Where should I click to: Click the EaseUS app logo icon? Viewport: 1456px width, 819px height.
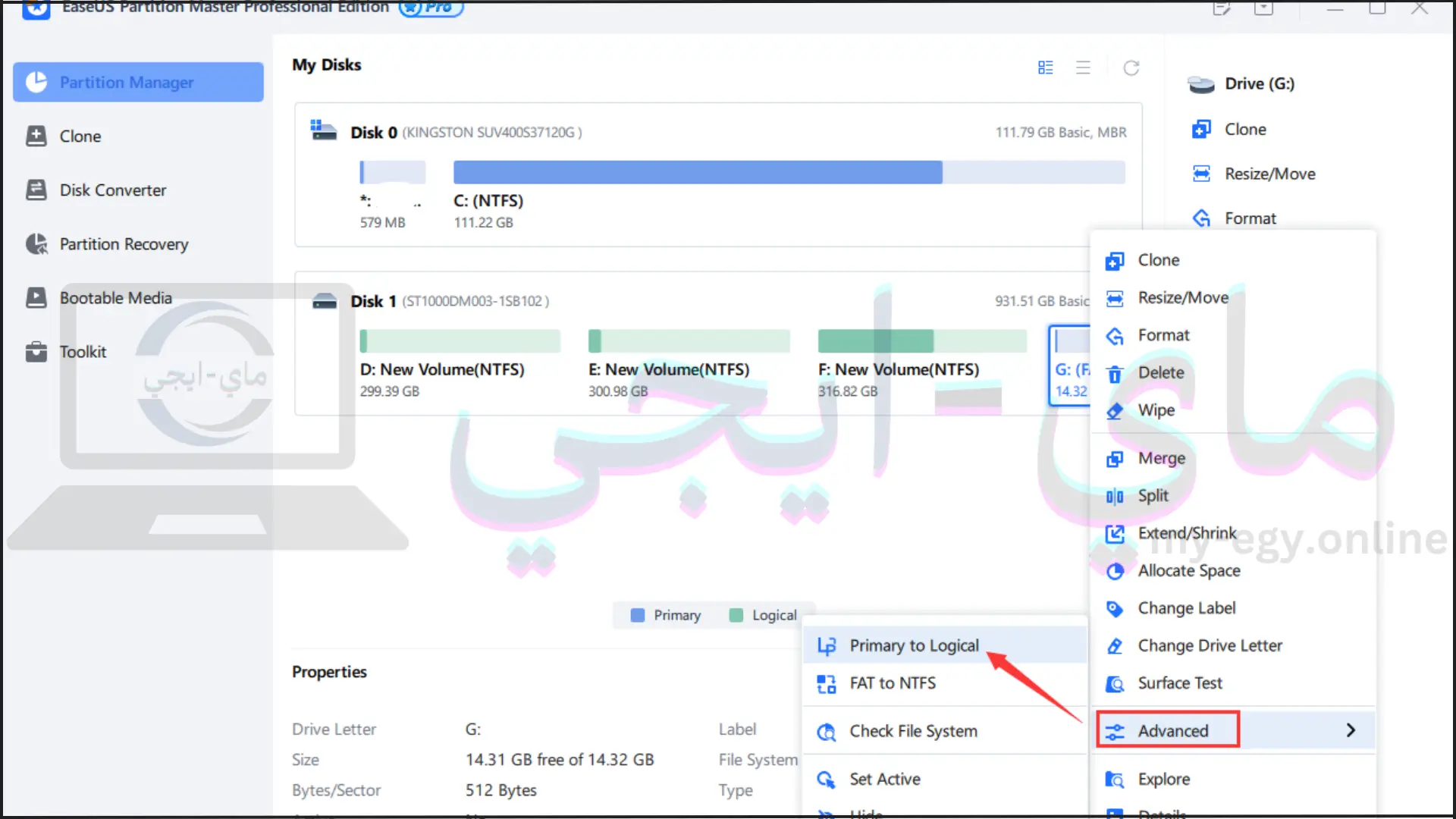[x=36, y=9]
